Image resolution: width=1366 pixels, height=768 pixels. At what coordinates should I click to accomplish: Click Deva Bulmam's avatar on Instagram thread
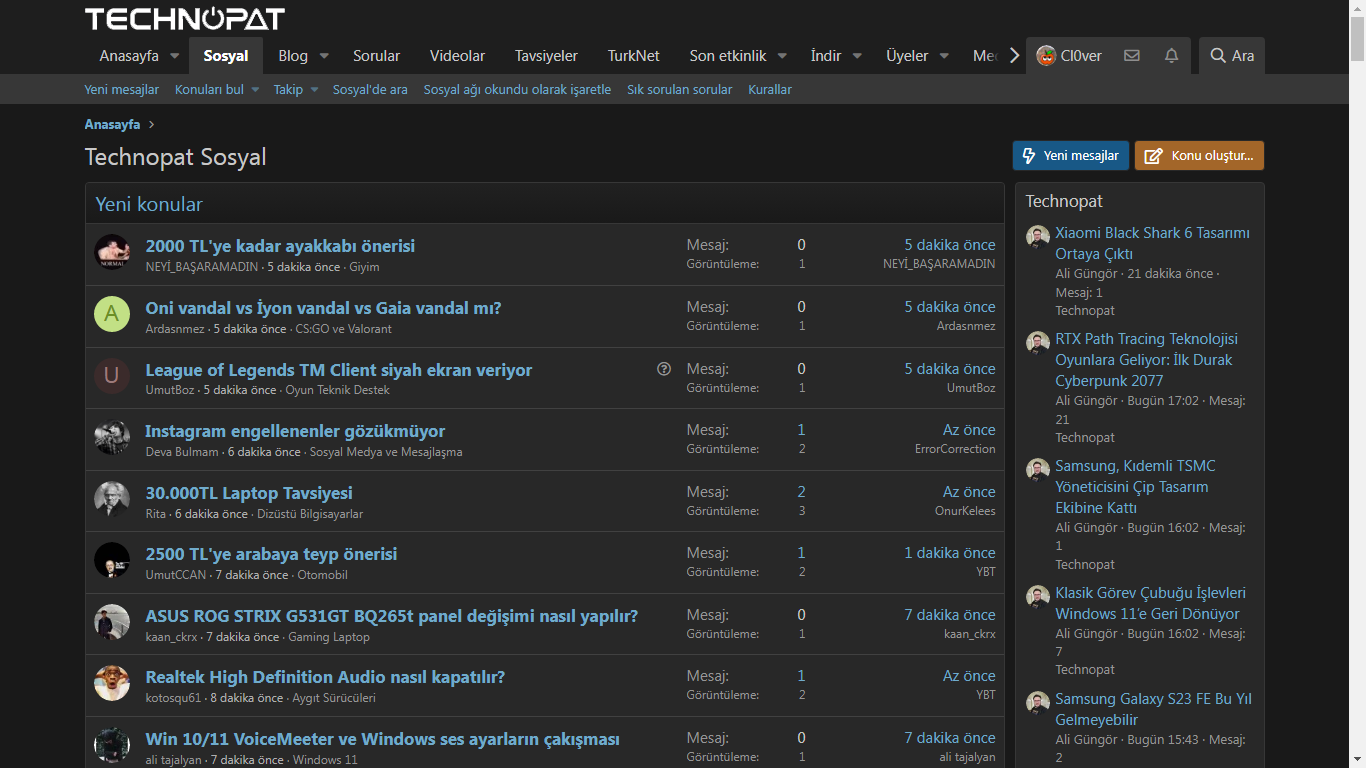(x=112, y=437)
